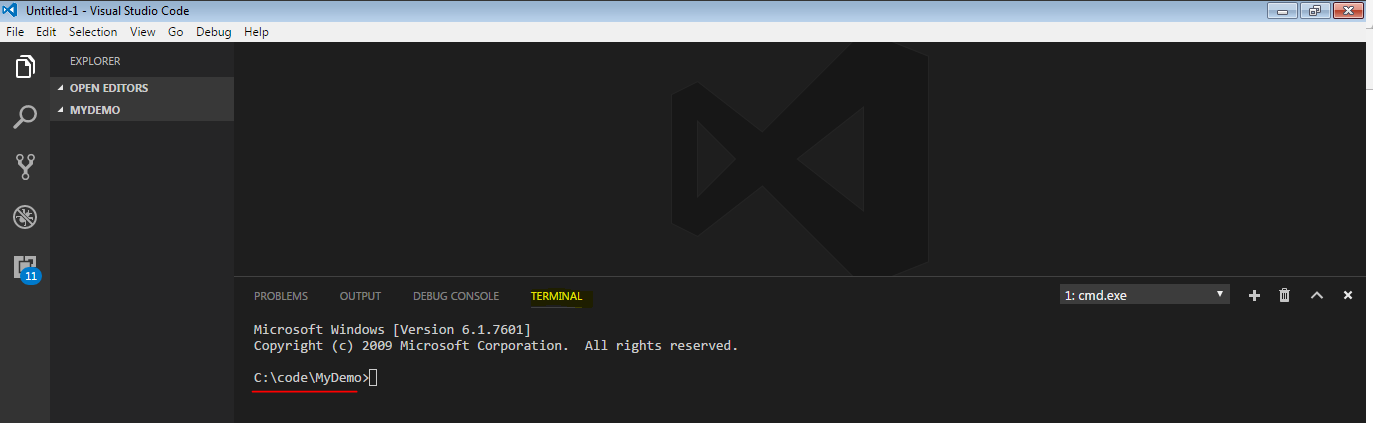Click the Microsoft Windows version line
The image size is (1373, 423).
coord(392,329)
